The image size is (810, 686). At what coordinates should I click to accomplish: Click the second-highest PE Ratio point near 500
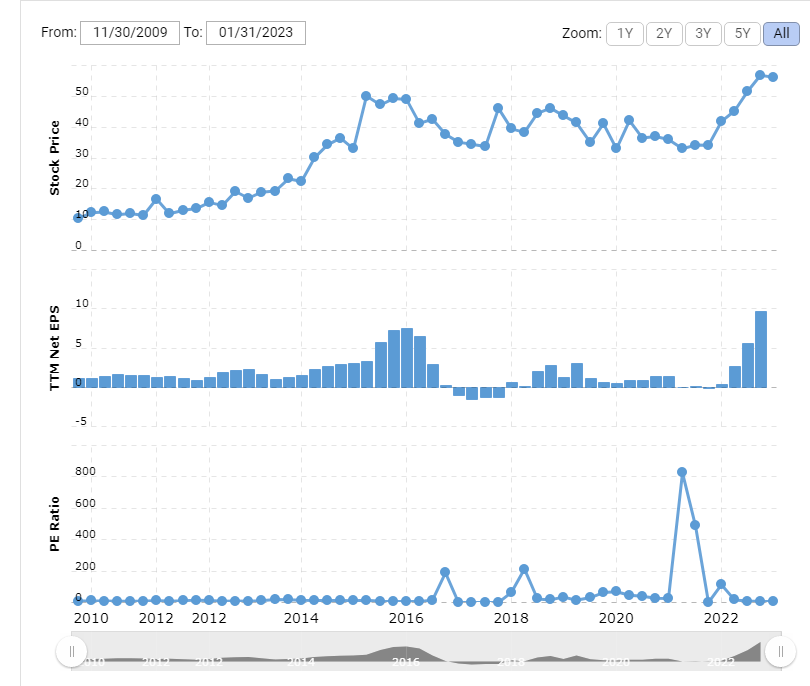(695, 525)
